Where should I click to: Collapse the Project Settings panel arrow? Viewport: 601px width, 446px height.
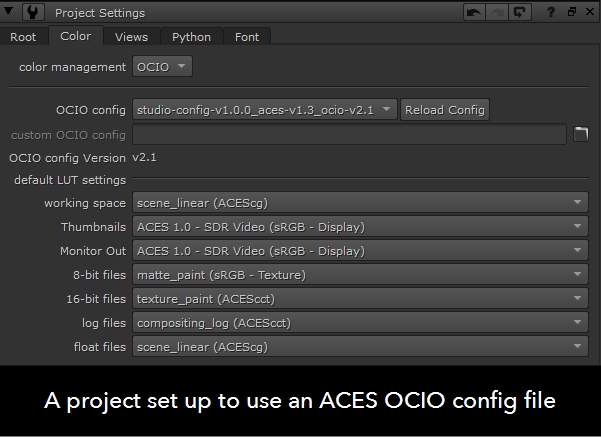click(x=12, y=13)
